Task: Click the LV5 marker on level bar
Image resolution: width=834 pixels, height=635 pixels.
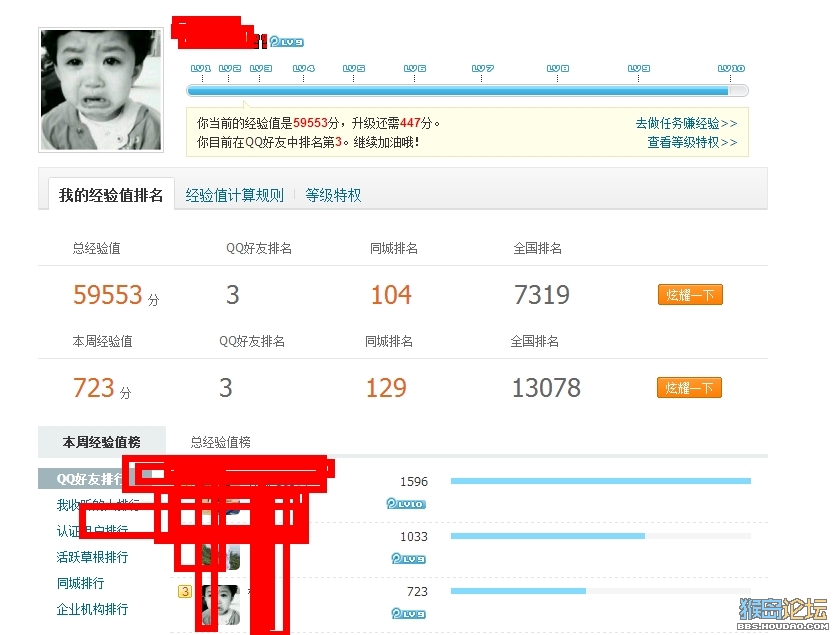Action: coord(354,69)
